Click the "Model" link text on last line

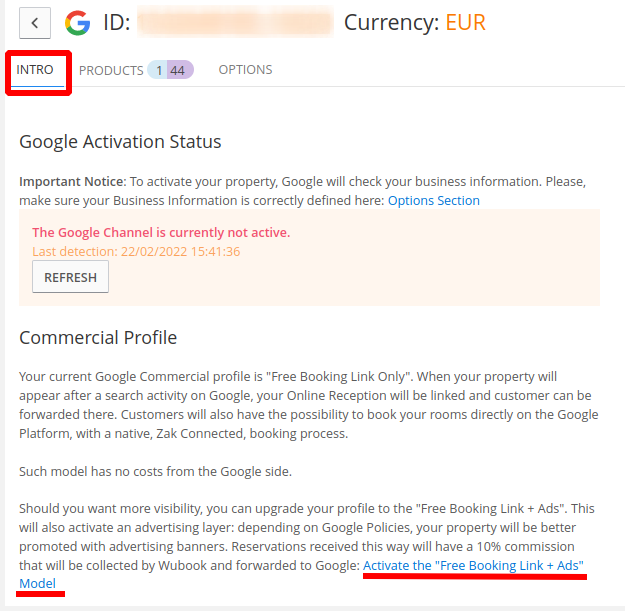(x=37, y=583)
